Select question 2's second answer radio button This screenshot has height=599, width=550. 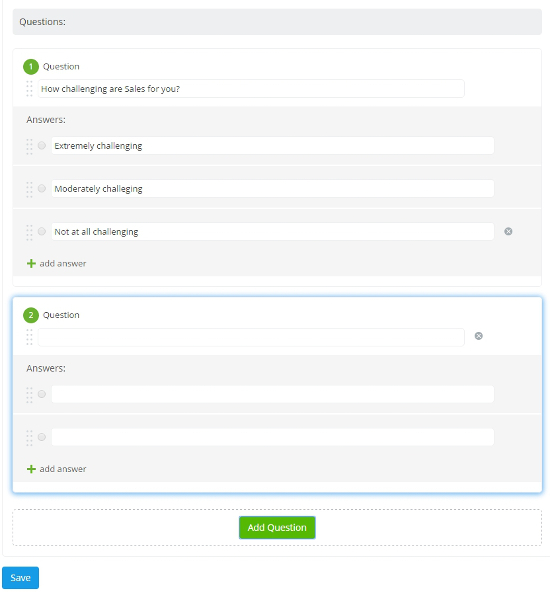[42, 437]
